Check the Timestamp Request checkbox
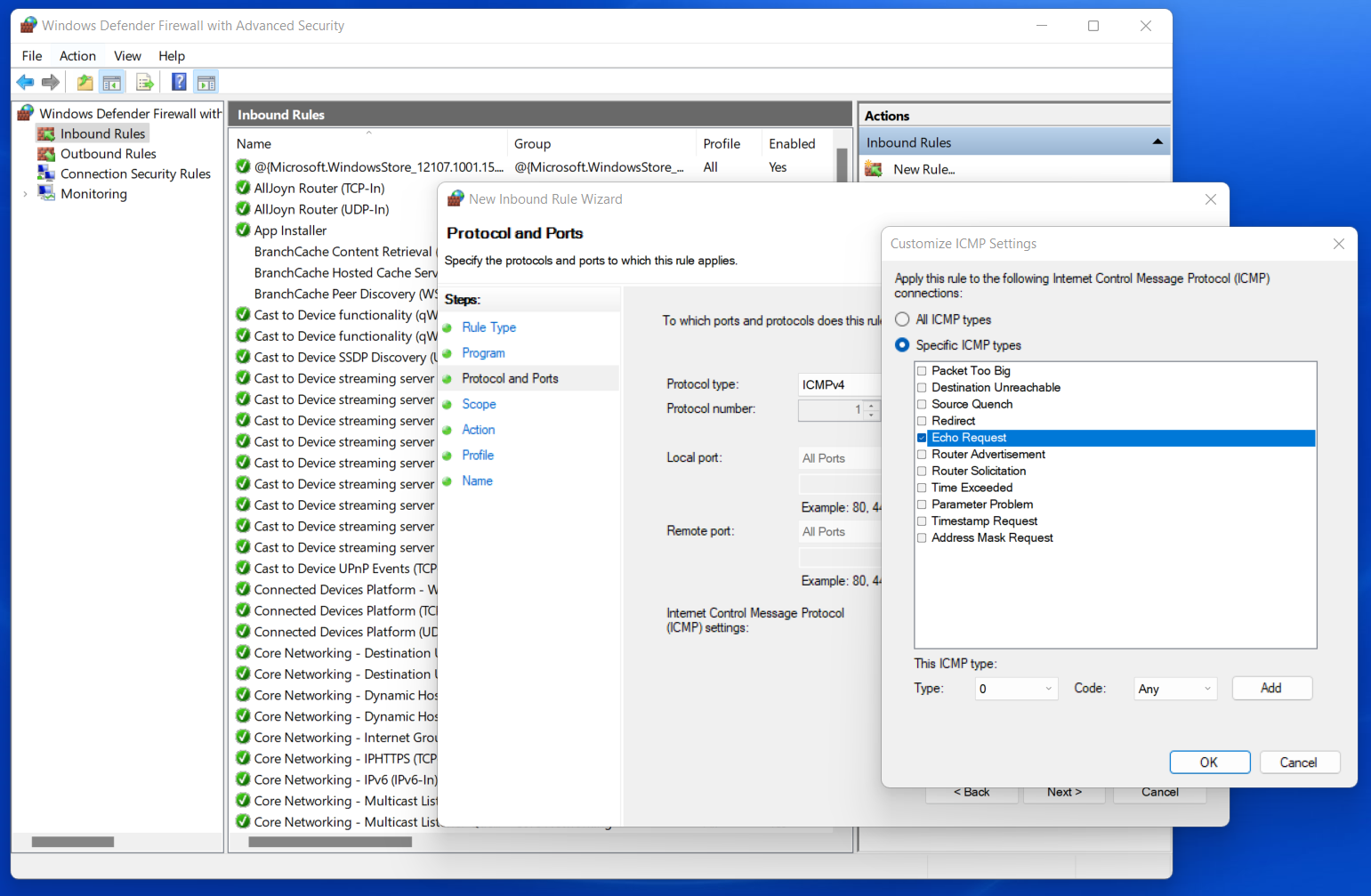The height and width of the screenshot is (896, 1371). coord(922,521)
